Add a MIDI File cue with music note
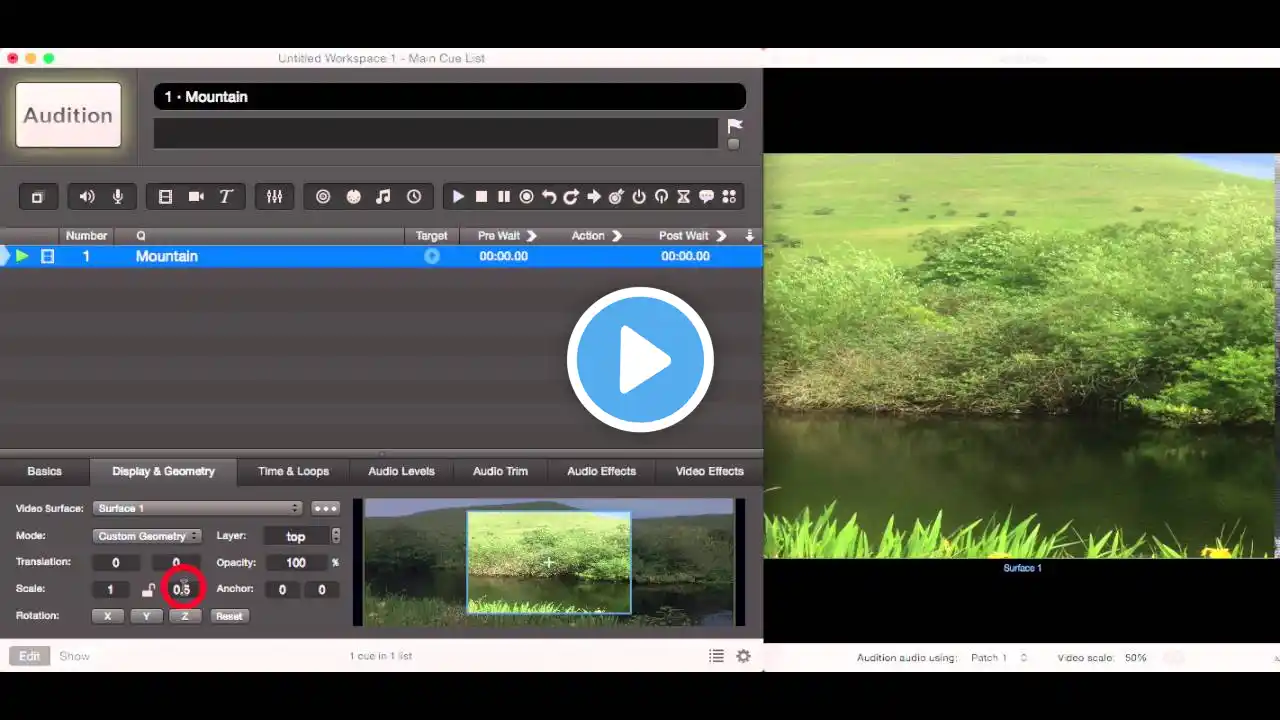 383,197
